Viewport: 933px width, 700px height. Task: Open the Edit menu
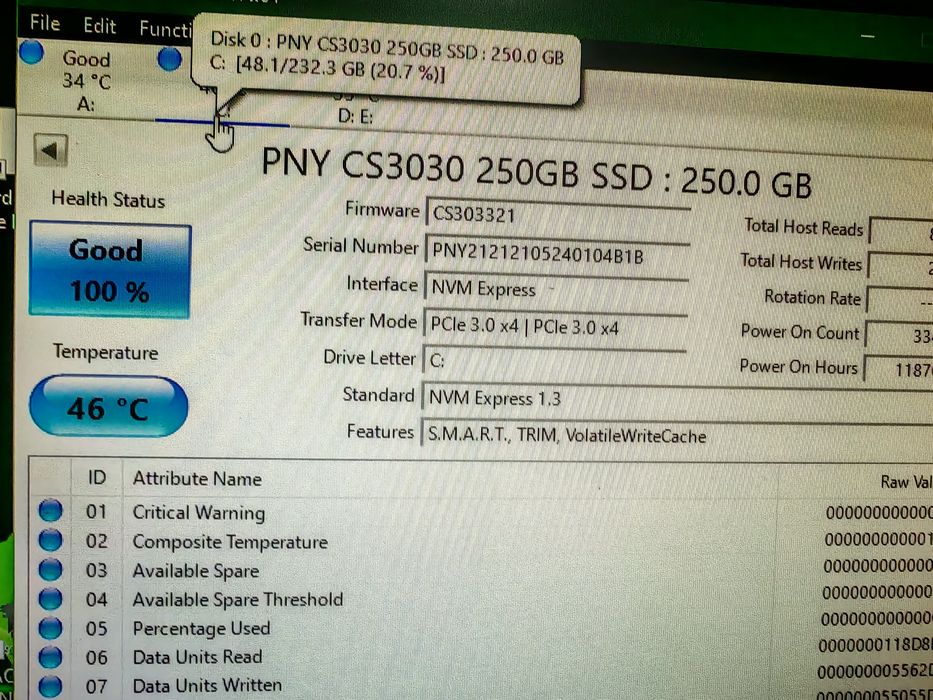[99, 26]
